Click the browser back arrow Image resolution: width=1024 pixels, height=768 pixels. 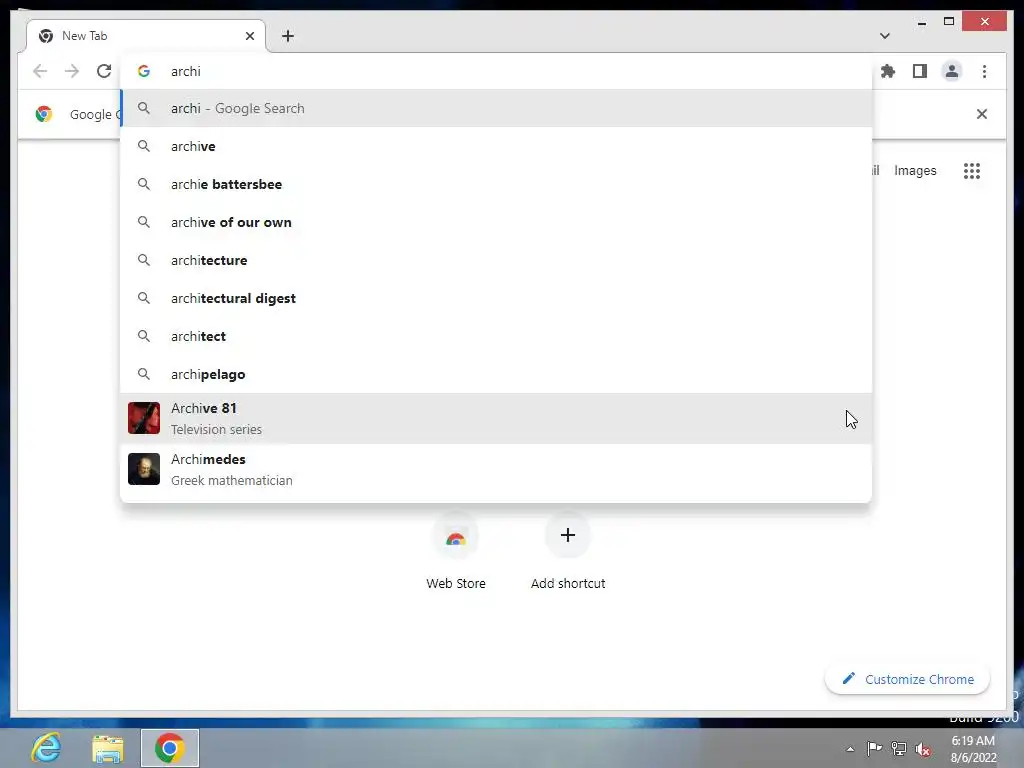coord(40,71)
